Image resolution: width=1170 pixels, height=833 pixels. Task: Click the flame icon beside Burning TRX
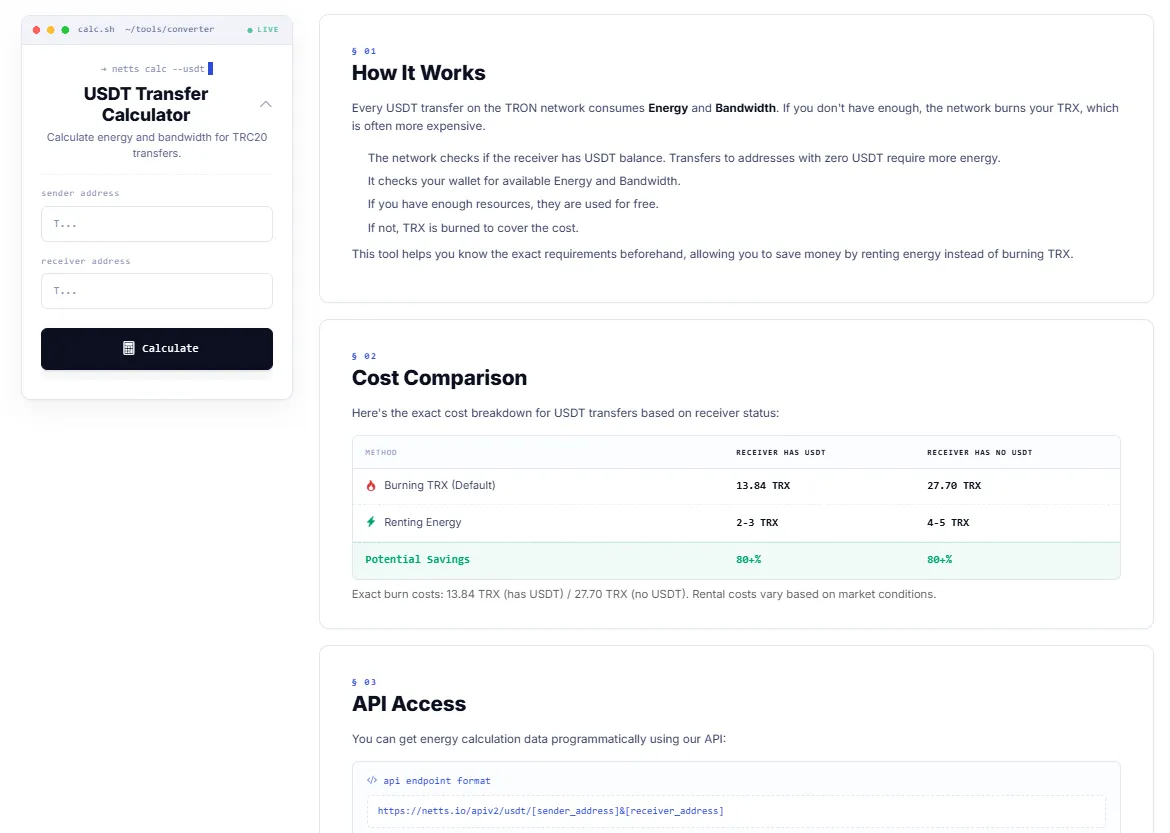[x=371, y=485]
